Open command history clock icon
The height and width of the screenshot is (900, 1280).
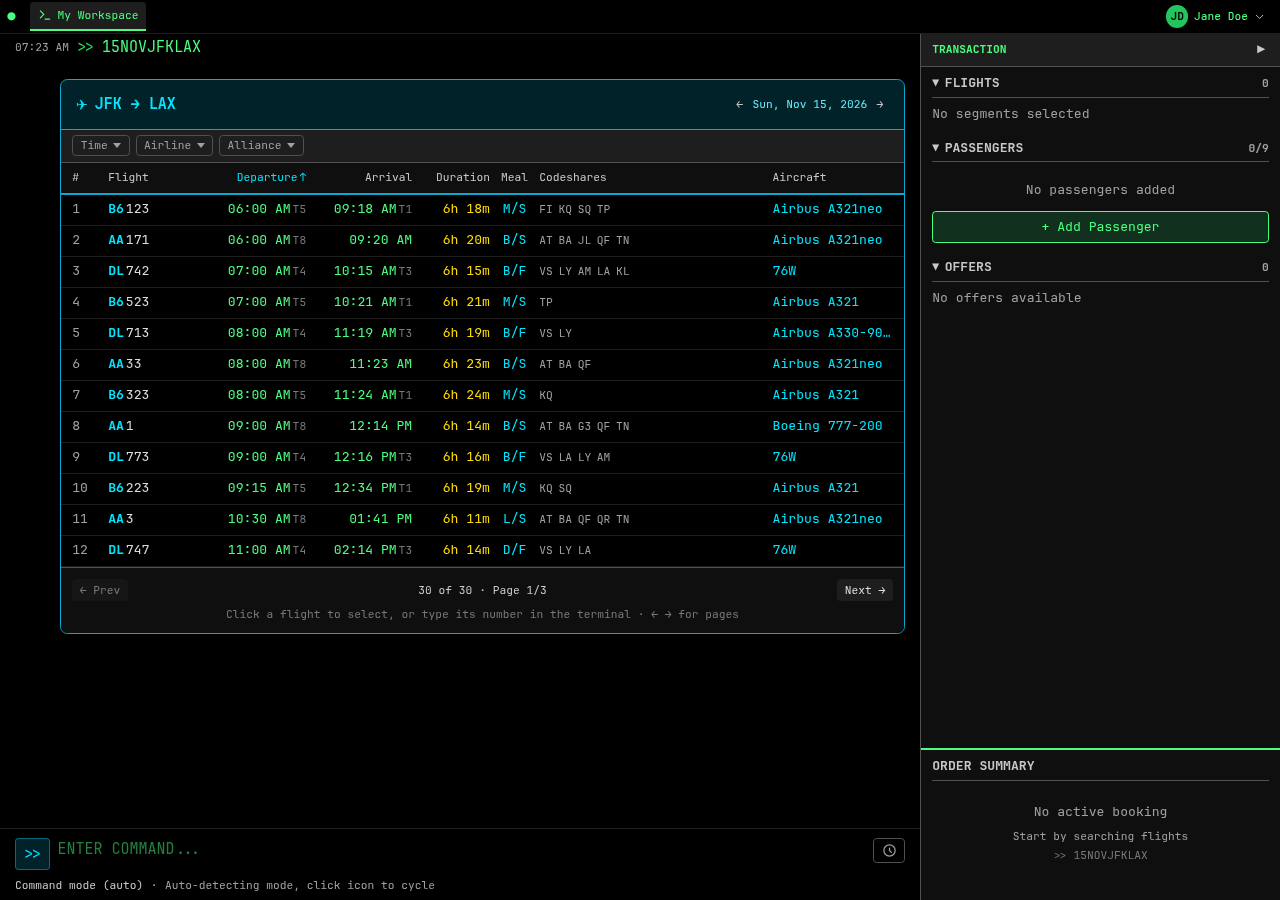click(889, 850)
